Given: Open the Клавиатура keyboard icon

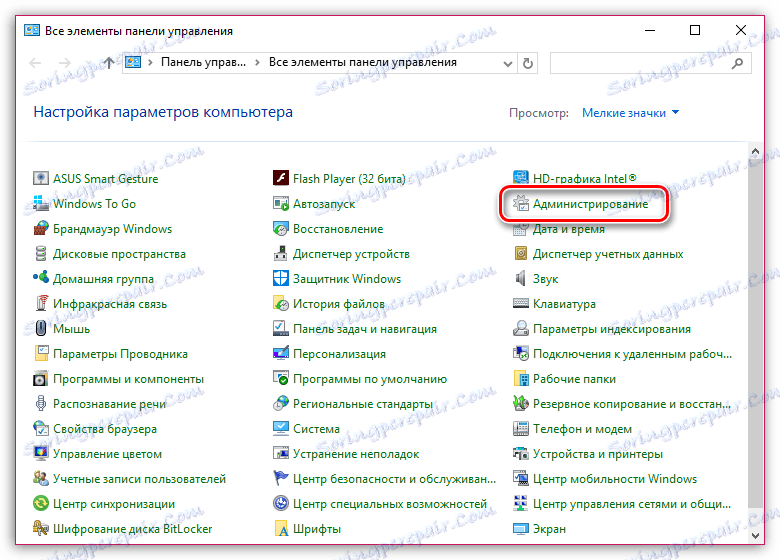Looking at the screenshot, I should pos(520,303).
